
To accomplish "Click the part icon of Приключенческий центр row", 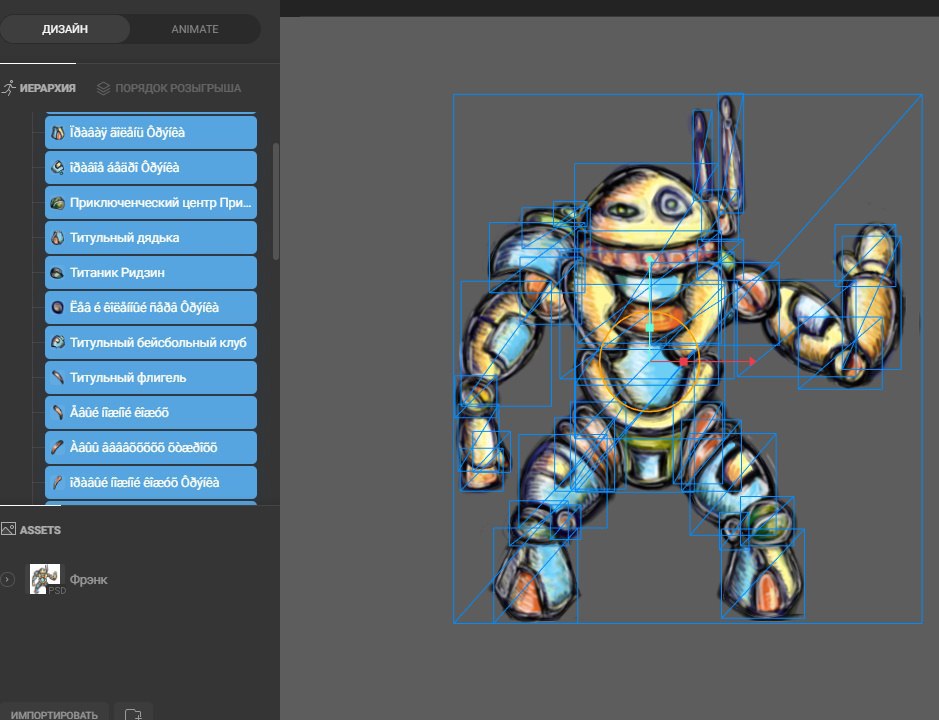I will pos(57,202).
